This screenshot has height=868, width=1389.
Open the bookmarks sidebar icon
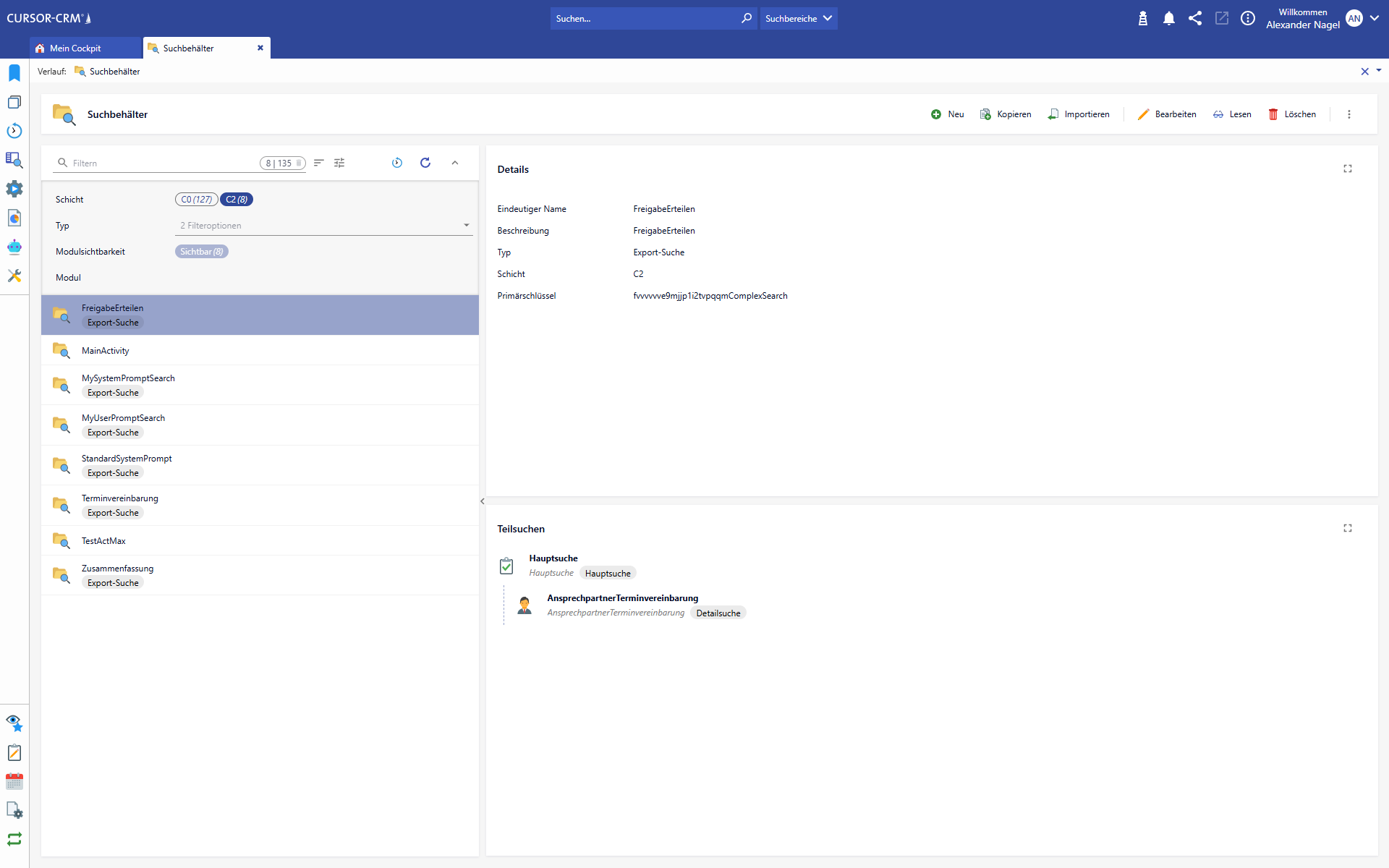[x=14, y=72]
